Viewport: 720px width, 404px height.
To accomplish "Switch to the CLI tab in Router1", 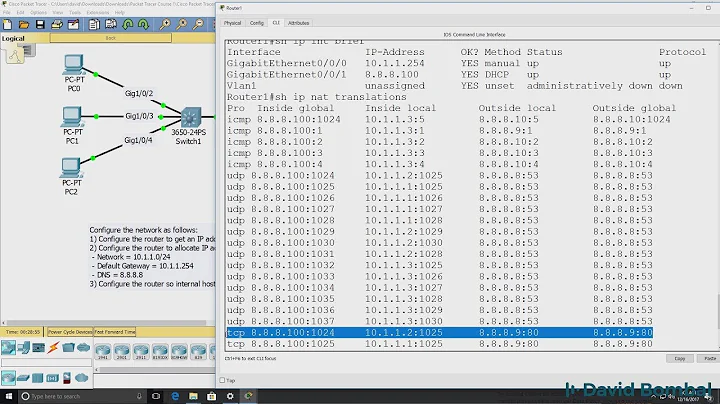I will pos(276,22).
